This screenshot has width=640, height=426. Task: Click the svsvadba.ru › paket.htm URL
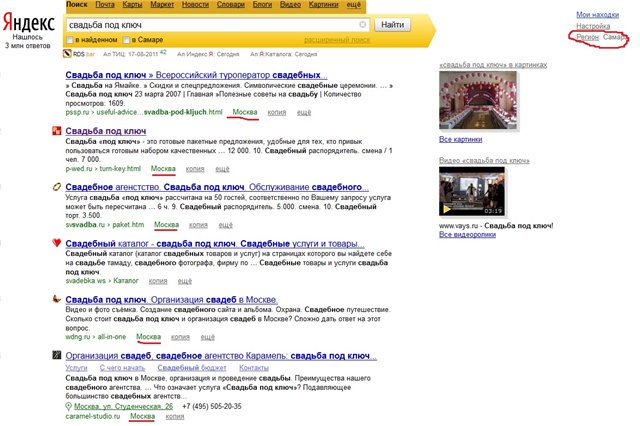click(105, 225)
